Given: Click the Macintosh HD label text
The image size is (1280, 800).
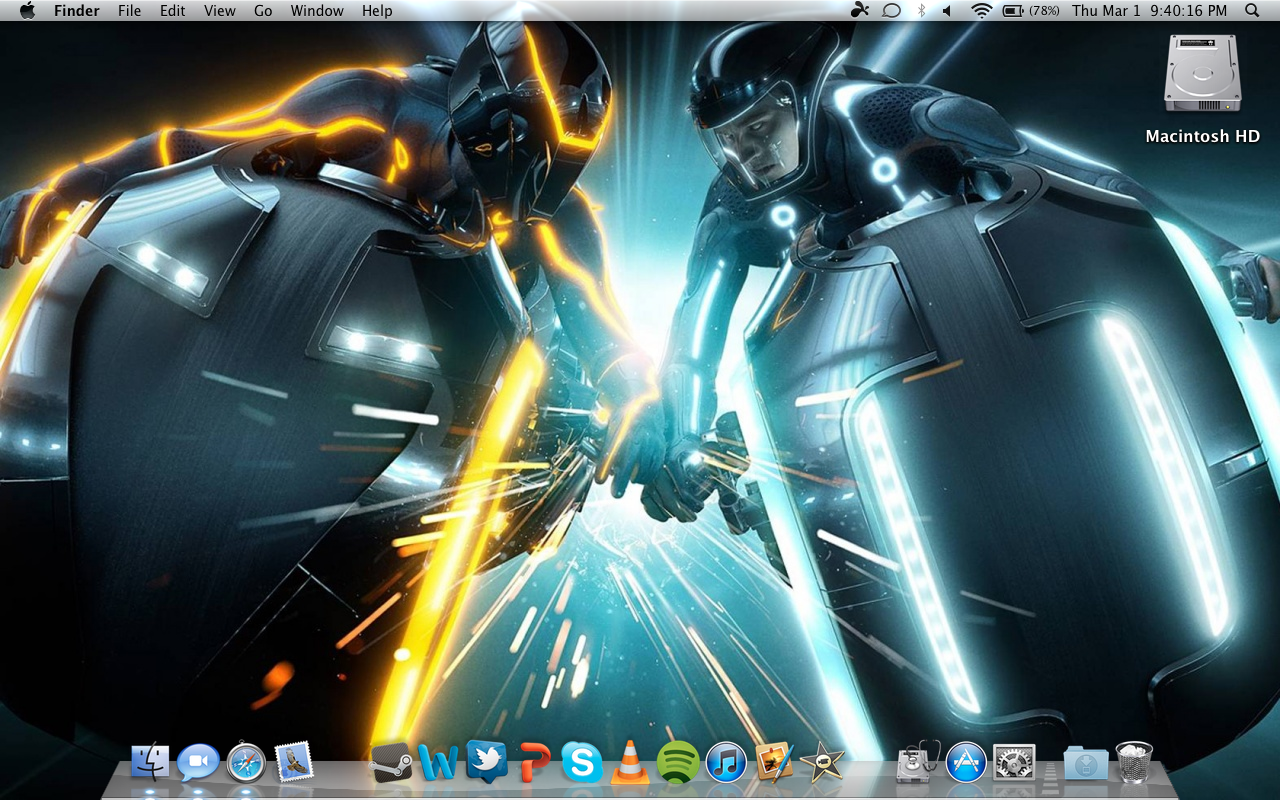Looking at the screenshot, I should [x=1202, y=136].
